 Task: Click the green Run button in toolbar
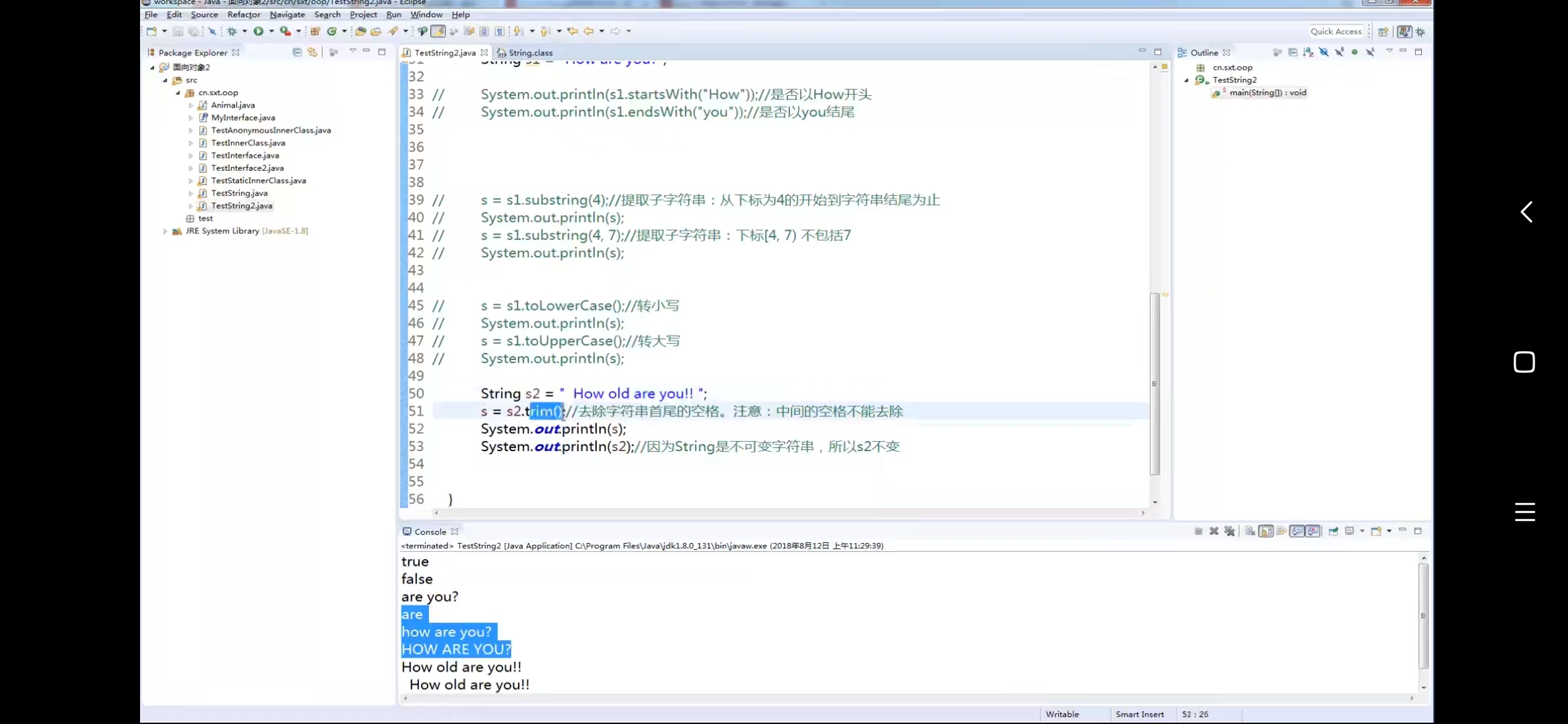258,31
